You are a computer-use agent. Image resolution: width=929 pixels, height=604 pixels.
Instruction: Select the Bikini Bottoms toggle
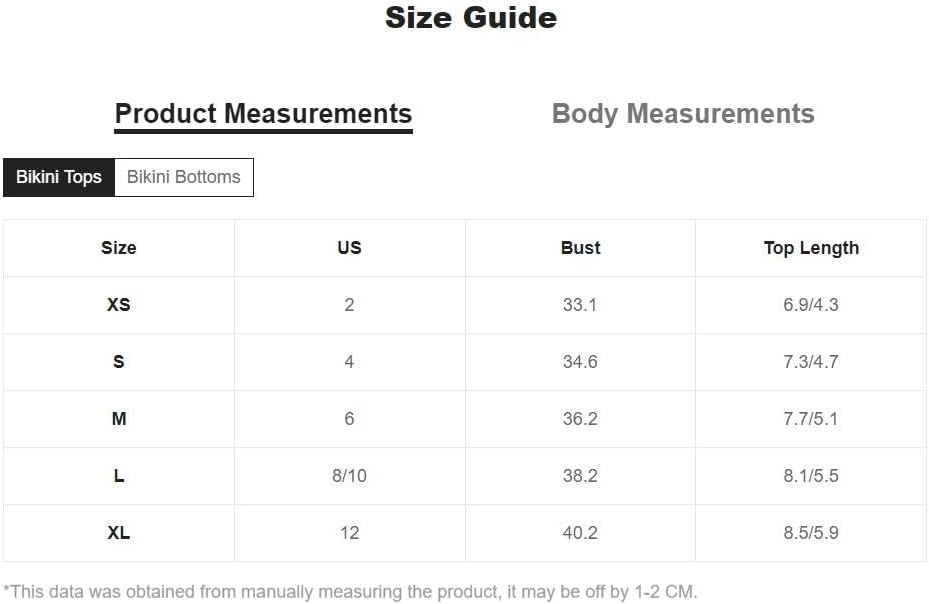tap(184, 177)
